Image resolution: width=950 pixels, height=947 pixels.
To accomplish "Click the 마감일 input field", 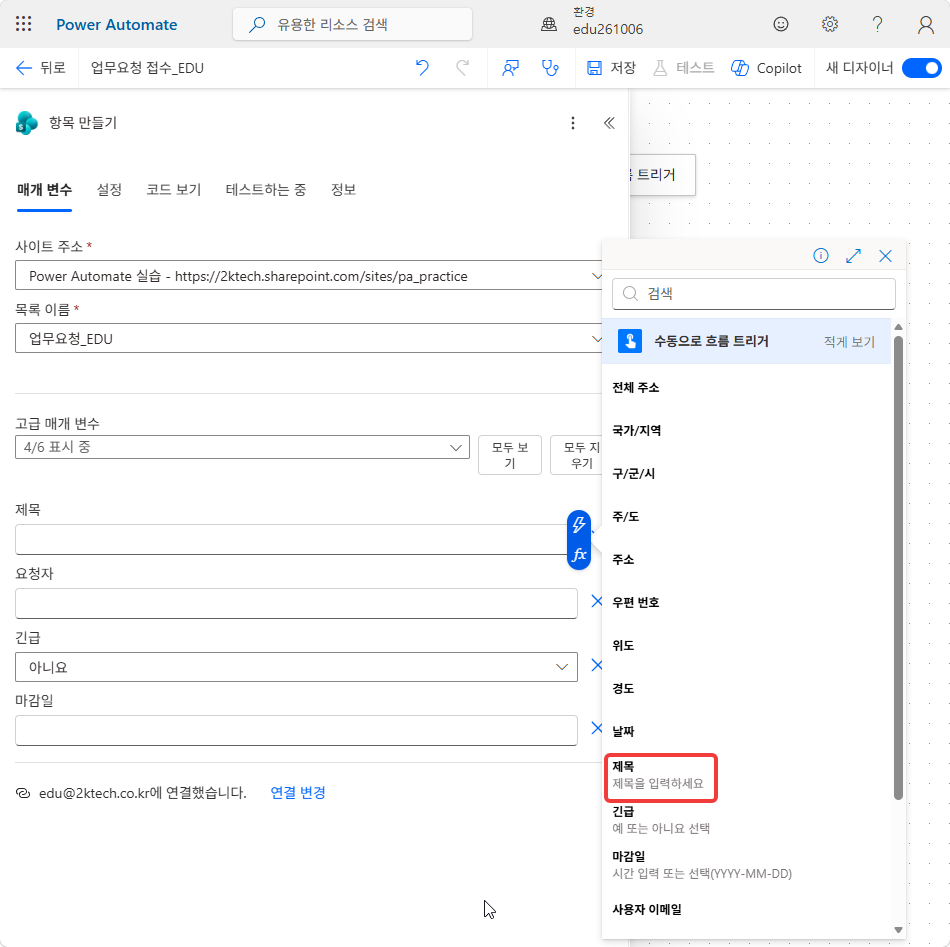I will pos(296,731).
